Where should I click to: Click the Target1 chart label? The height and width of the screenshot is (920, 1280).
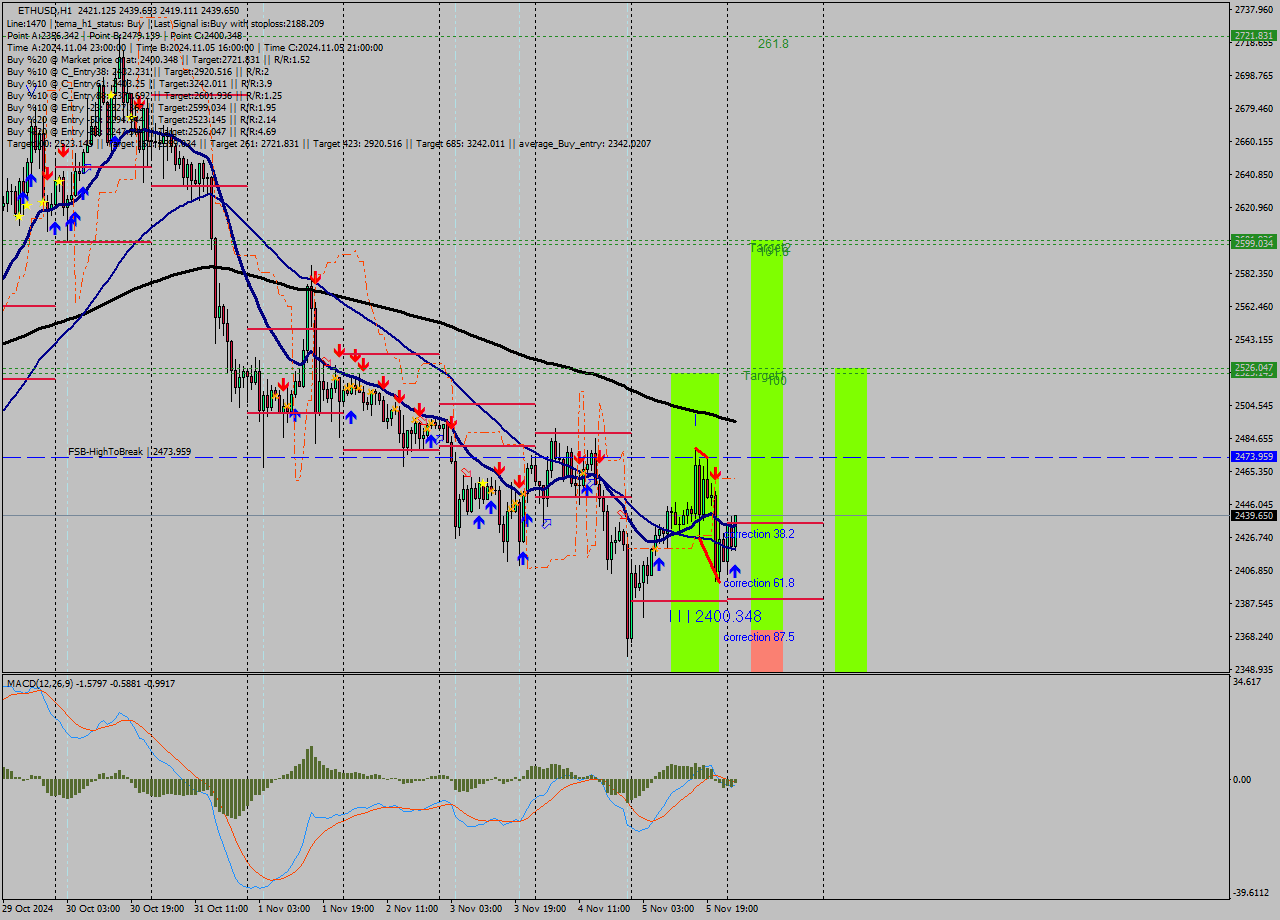762,376
